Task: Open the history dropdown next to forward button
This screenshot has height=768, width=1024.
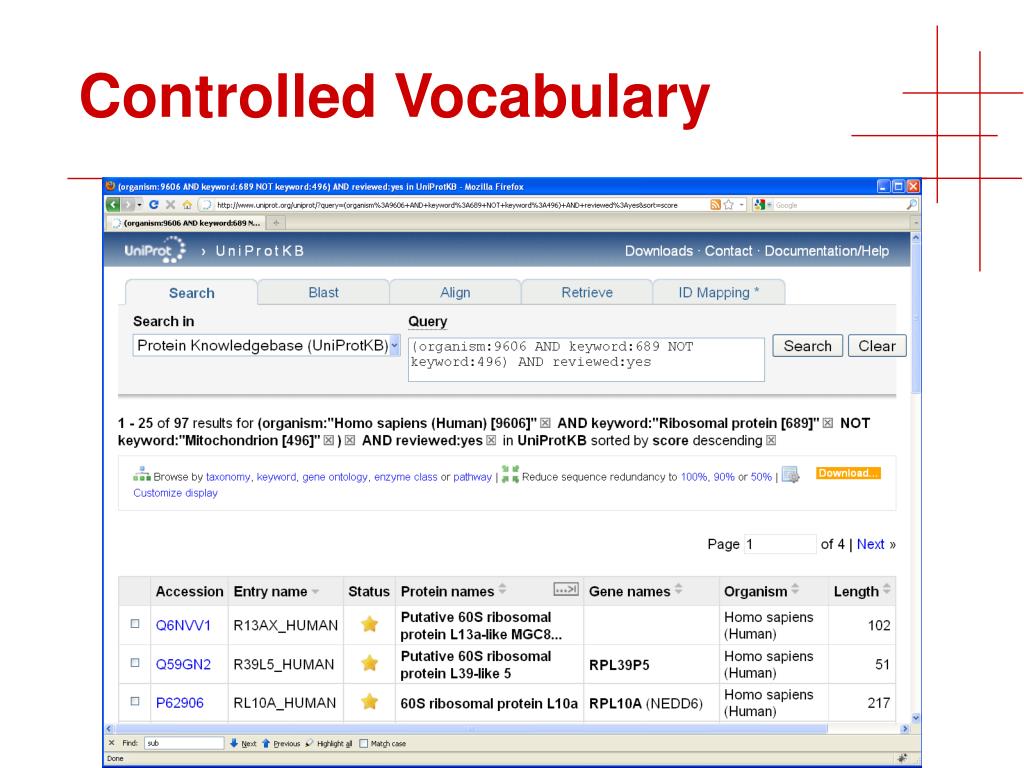Action: (x=140, y=205)
